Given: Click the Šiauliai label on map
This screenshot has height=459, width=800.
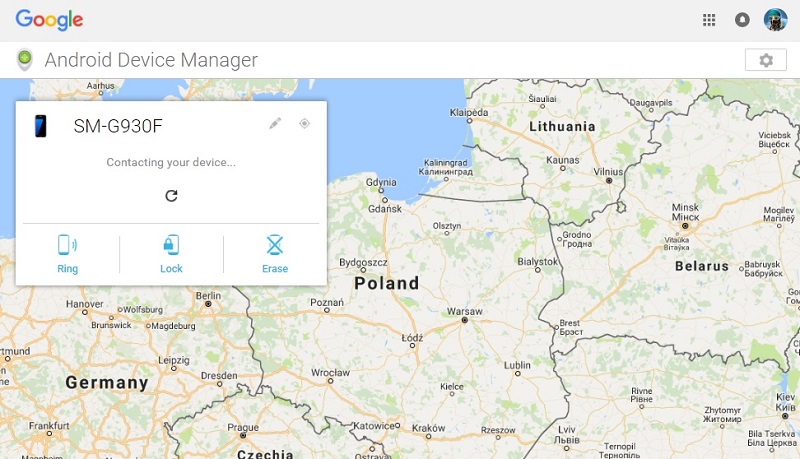Looking at the screenshot, I should (x=542, y=98).
